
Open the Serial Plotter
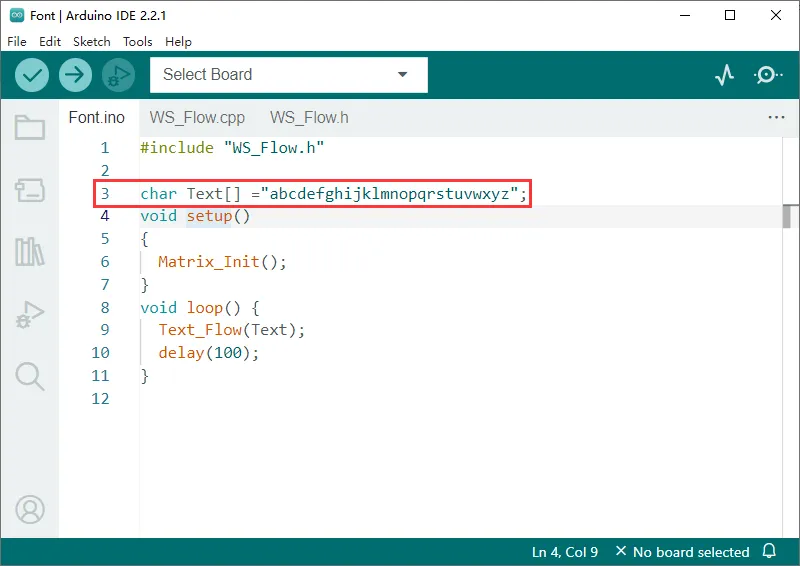725,75
